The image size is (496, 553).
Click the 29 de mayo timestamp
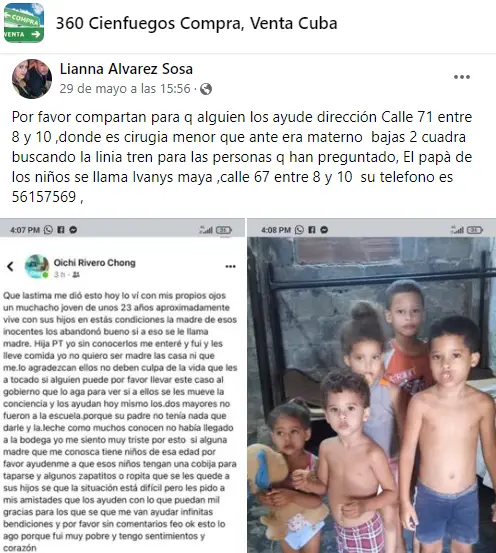(x=125, y=89)
